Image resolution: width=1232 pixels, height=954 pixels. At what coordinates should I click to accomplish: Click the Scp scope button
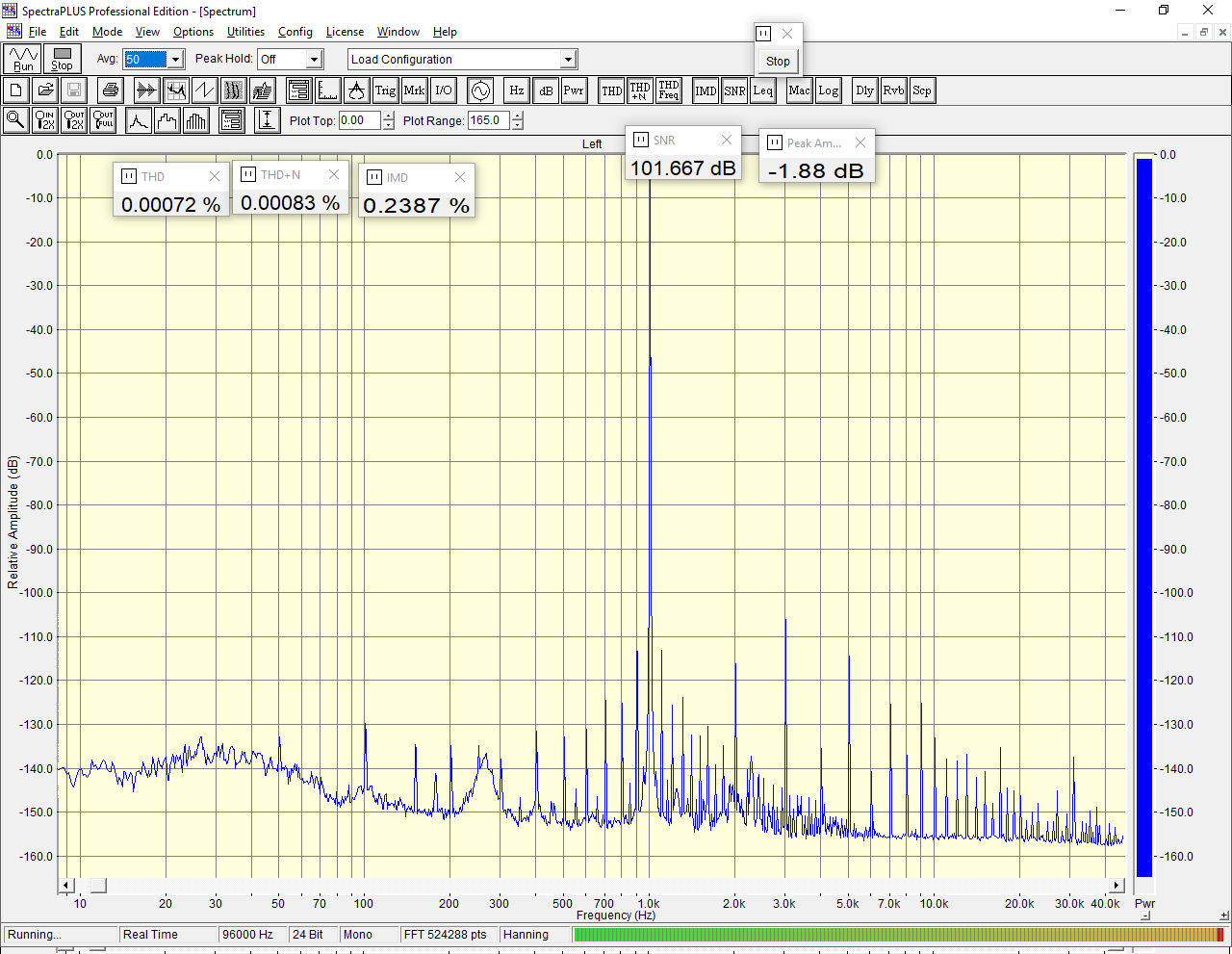click(922, 90)
